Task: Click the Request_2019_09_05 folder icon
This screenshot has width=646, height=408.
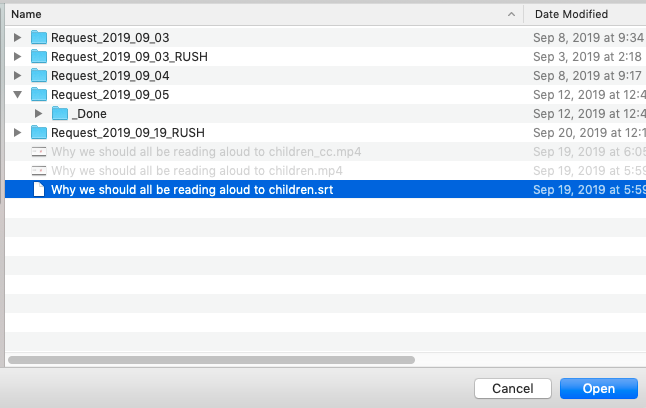Action: click(x=39, y=95)
